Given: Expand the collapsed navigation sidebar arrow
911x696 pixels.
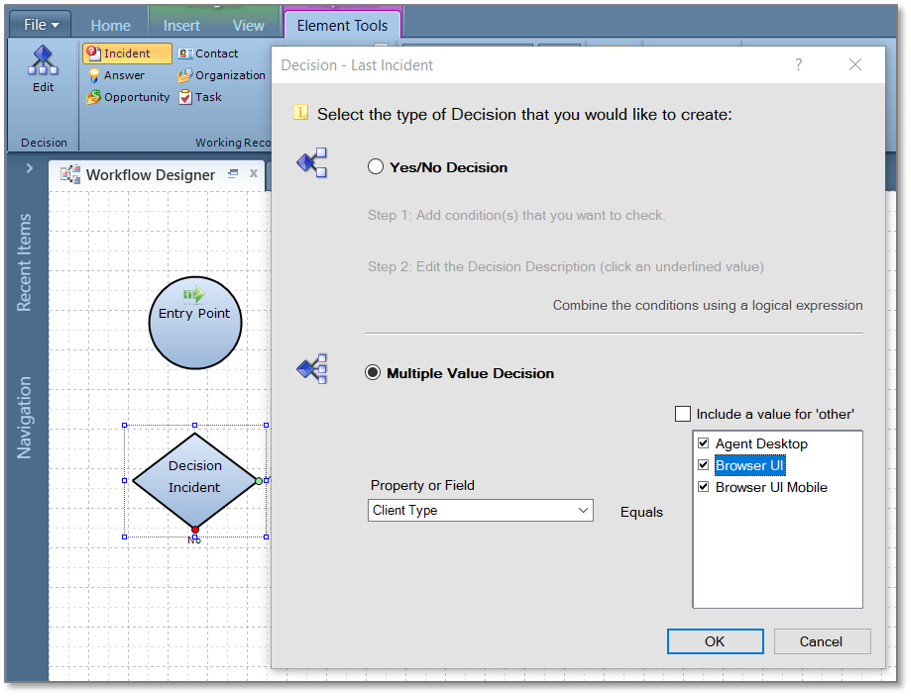Looking at the screenshot, I should click(x=29, y=168).
